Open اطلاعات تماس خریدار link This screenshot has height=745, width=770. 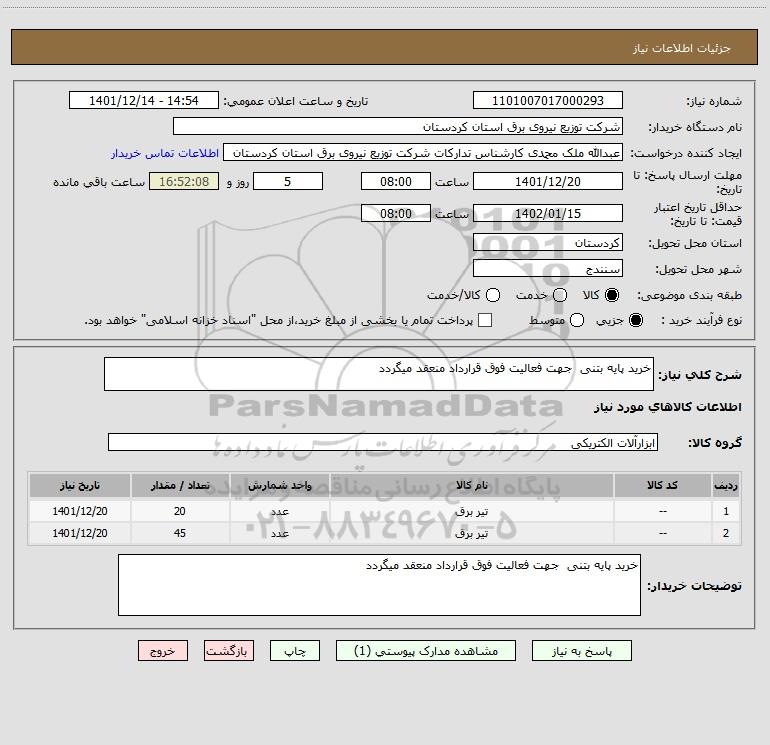[165, 153]
